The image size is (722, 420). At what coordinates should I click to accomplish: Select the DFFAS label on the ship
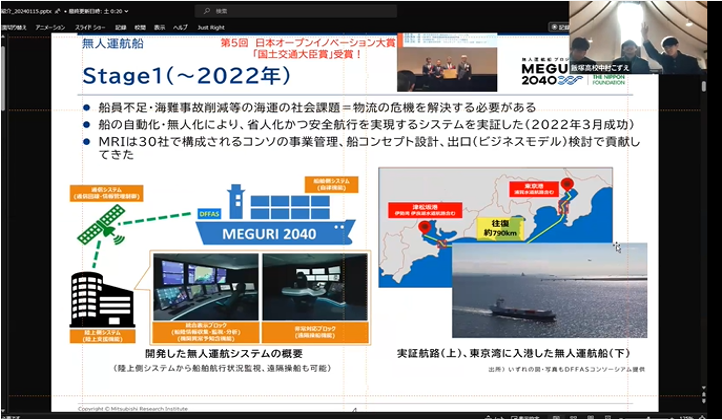[209, 214]
